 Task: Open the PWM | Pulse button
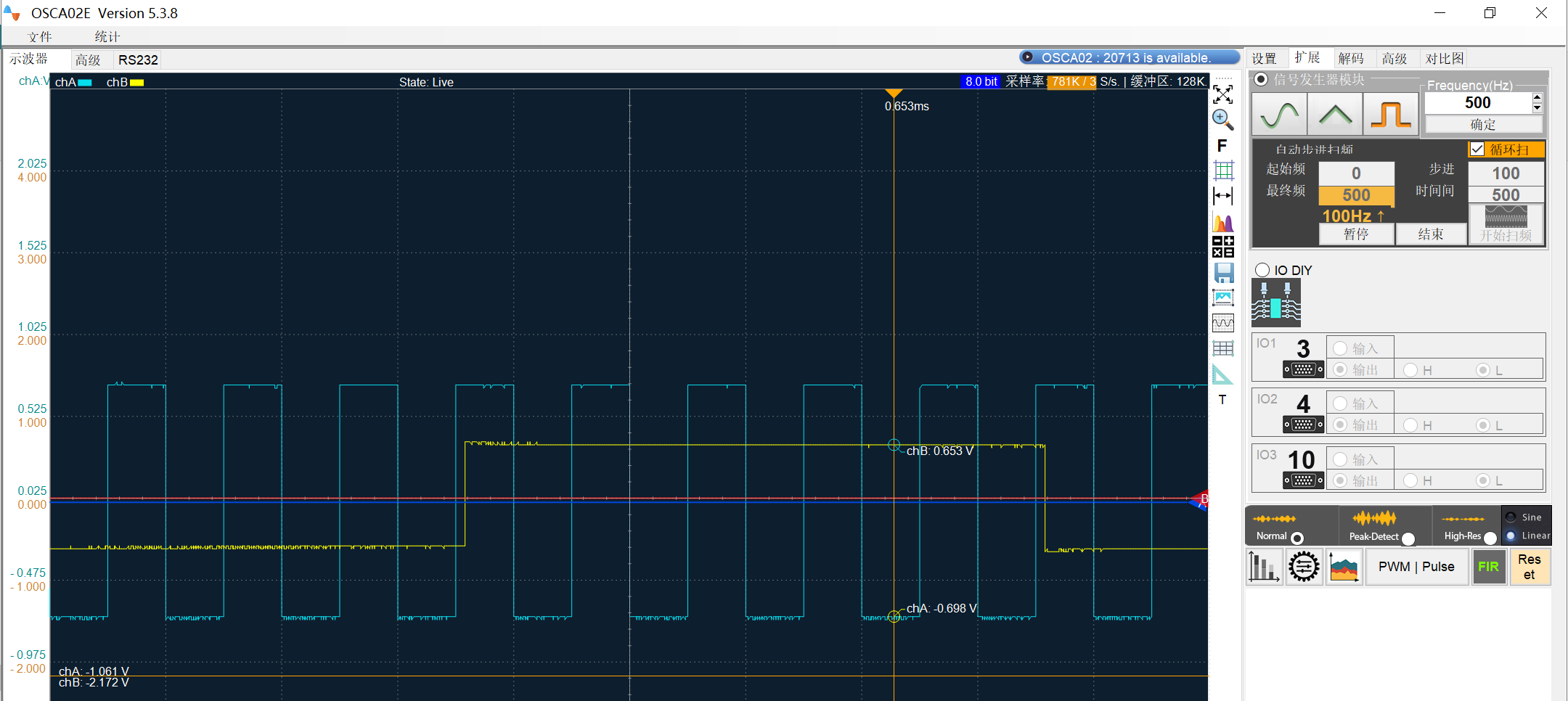[1416, 567]
